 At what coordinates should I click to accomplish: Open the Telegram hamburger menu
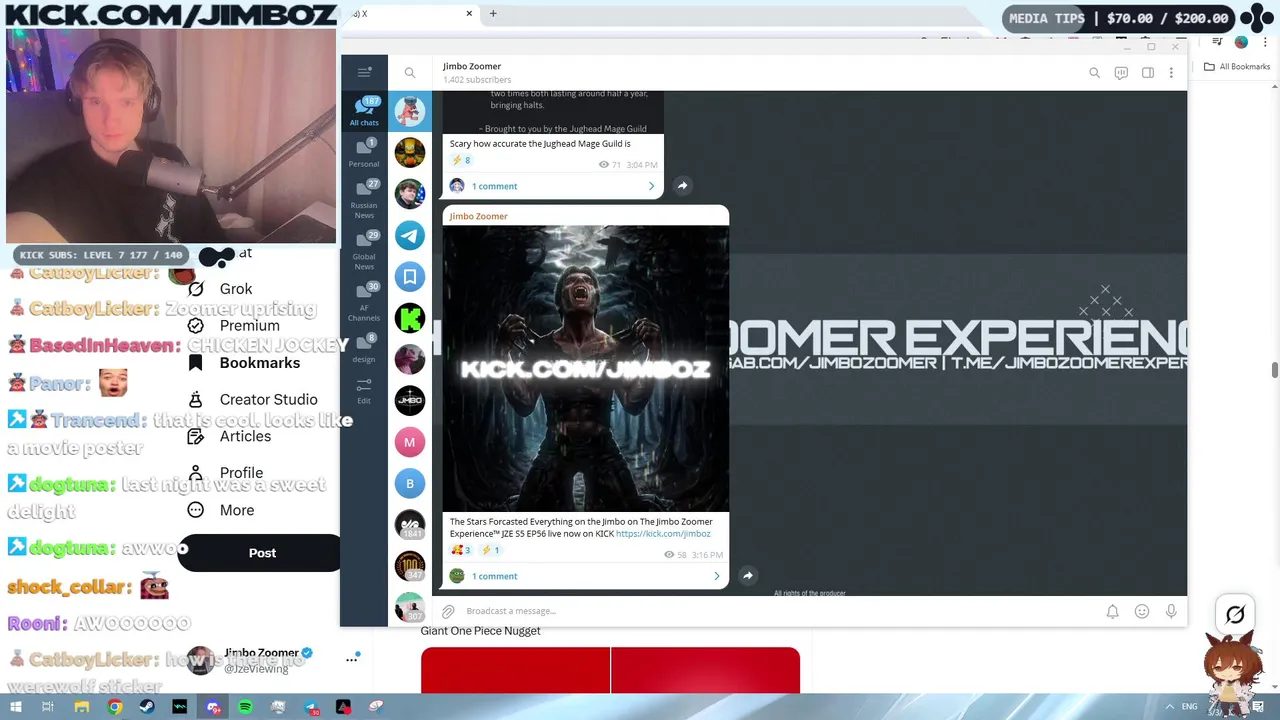click(x=364, y=72)
